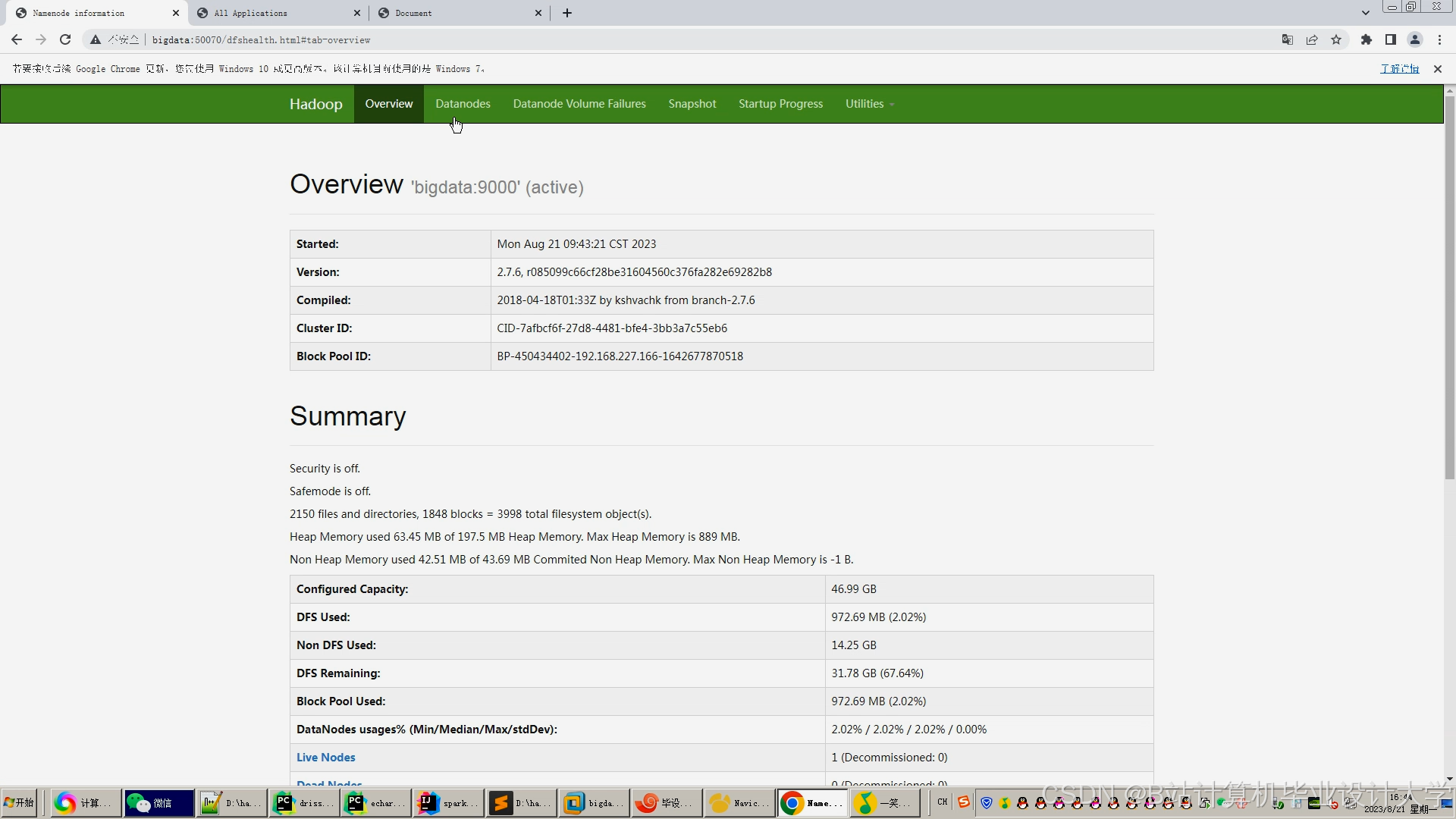The image size is (1456, 819).
Task: Open the tab search chevron
Action: [1366, 13]
